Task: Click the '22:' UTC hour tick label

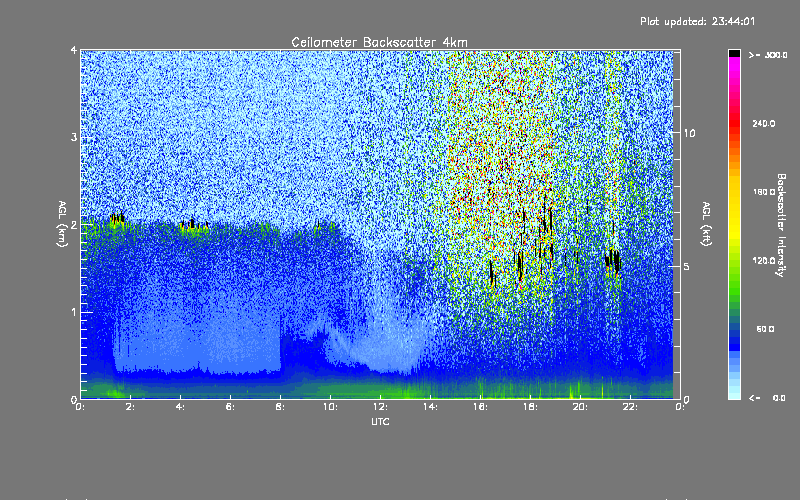Action: click(x=630, y=407)
